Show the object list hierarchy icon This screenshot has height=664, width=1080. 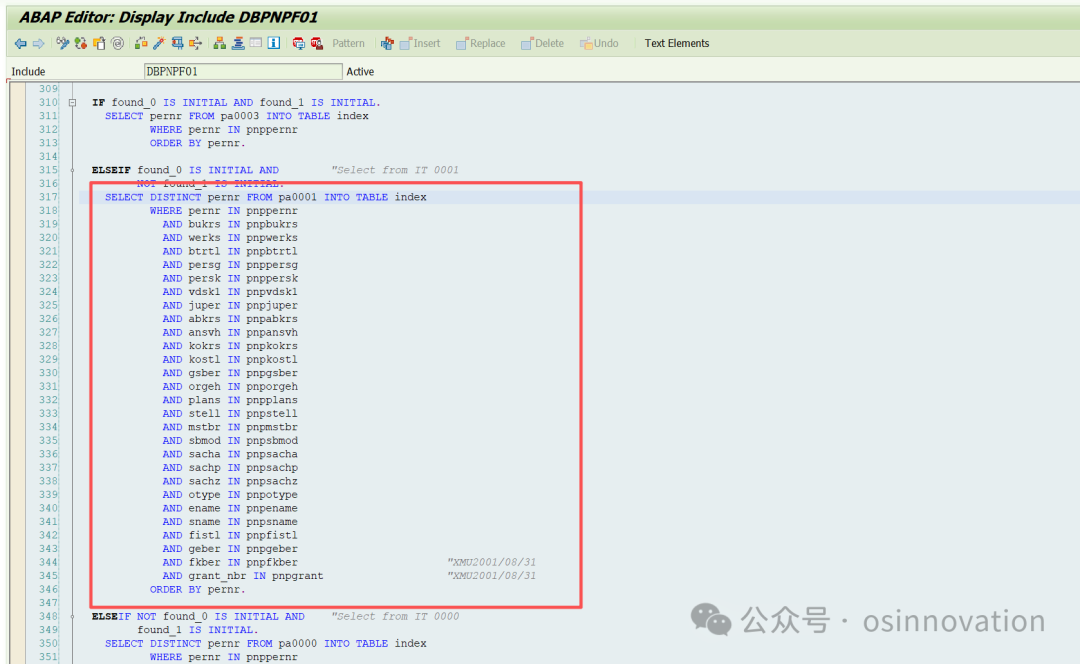[x=220, y=43]
